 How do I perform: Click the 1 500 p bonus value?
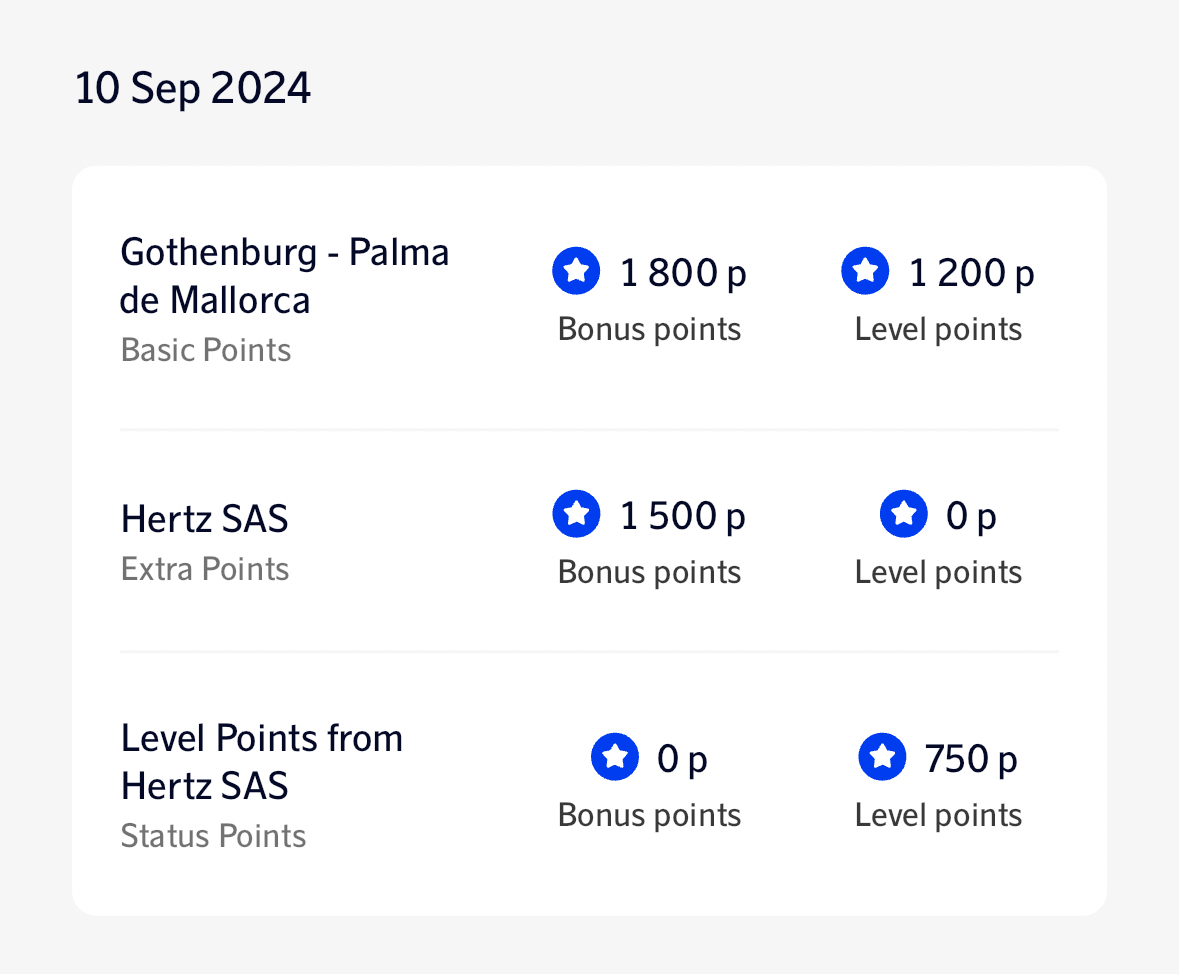683,516
